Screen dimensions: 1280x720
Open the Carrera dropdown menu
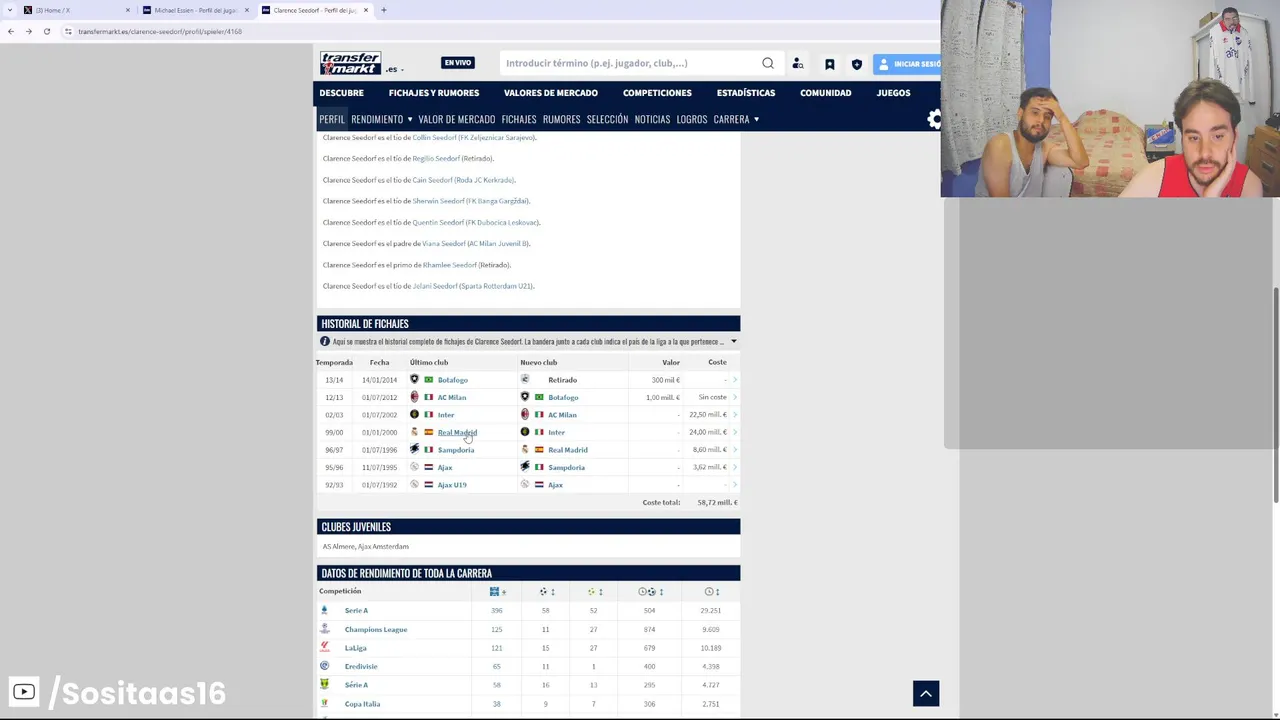click(x=736, y=119)
